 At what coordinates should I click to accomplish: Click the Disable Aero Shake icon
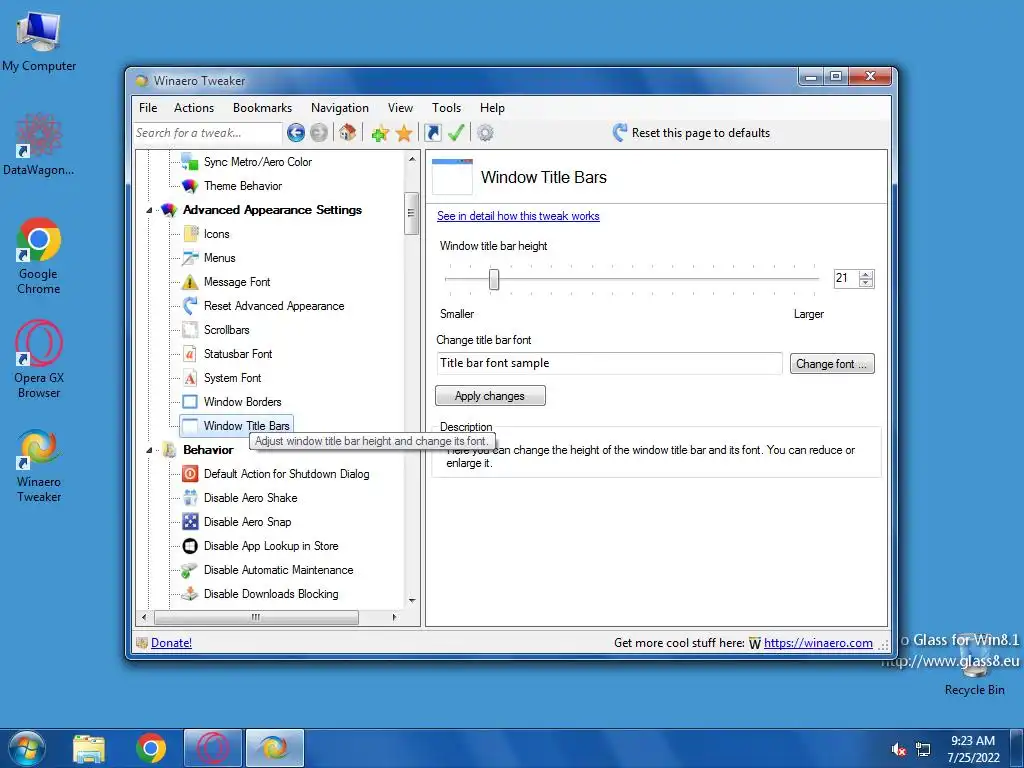coord(190,498)
